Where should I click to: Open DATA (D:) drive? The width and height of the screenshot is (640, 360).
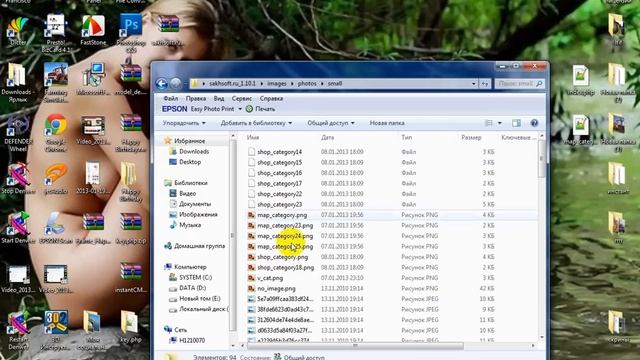(192, 288)
